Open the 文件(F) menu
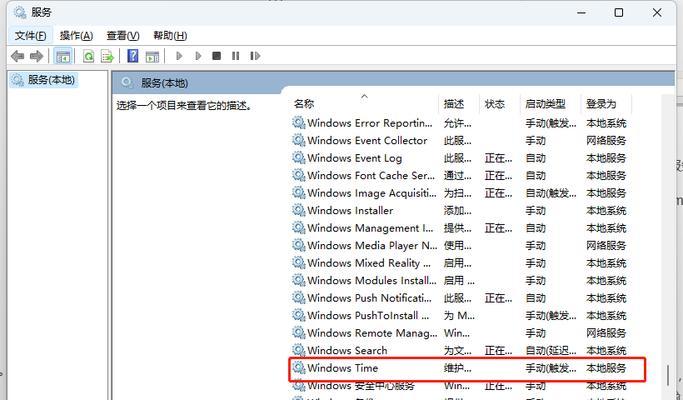 [30, 36]
